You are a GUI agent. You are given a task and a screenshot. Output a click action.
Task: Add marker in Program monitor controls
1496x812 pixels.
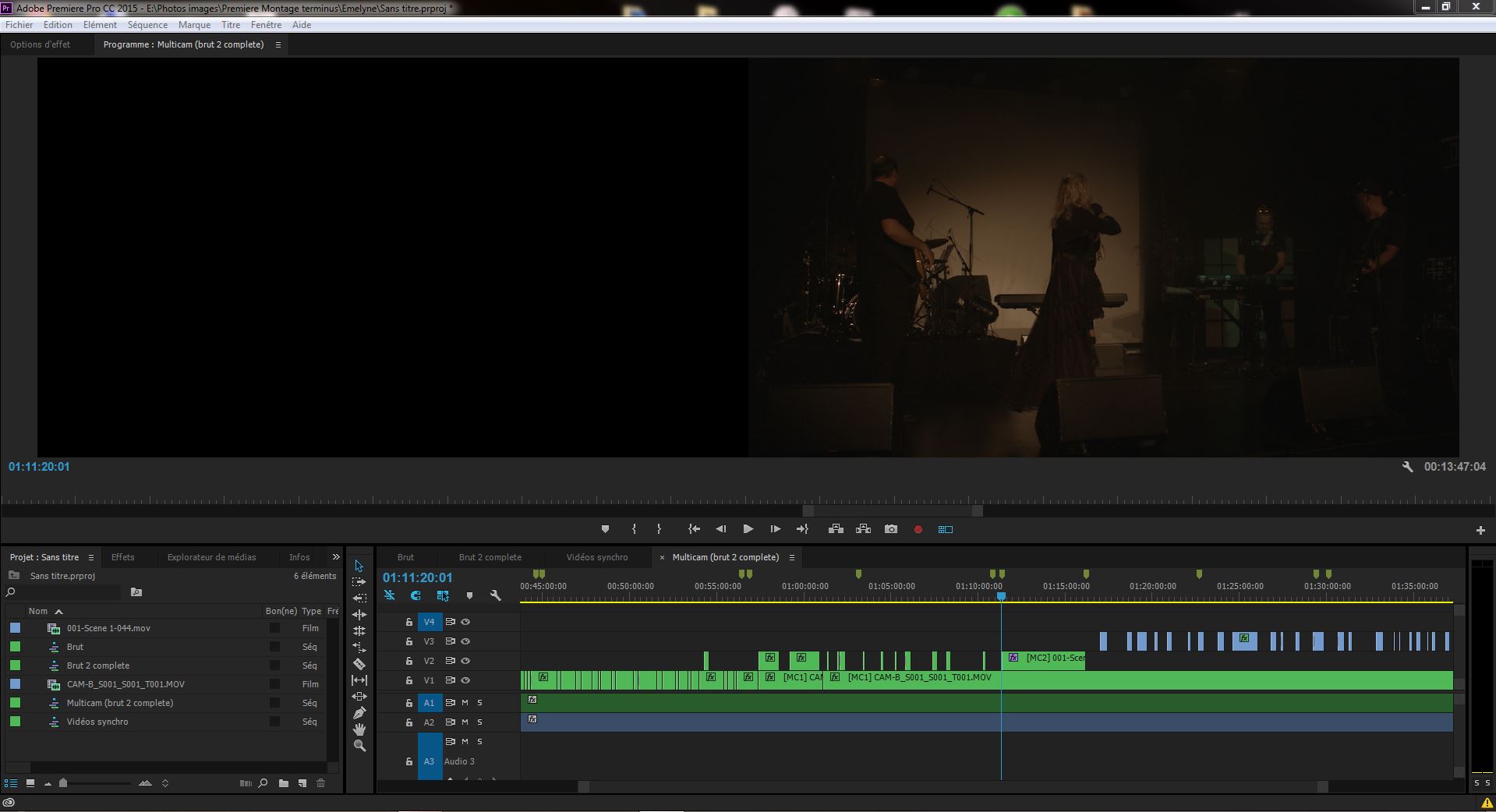605,529
